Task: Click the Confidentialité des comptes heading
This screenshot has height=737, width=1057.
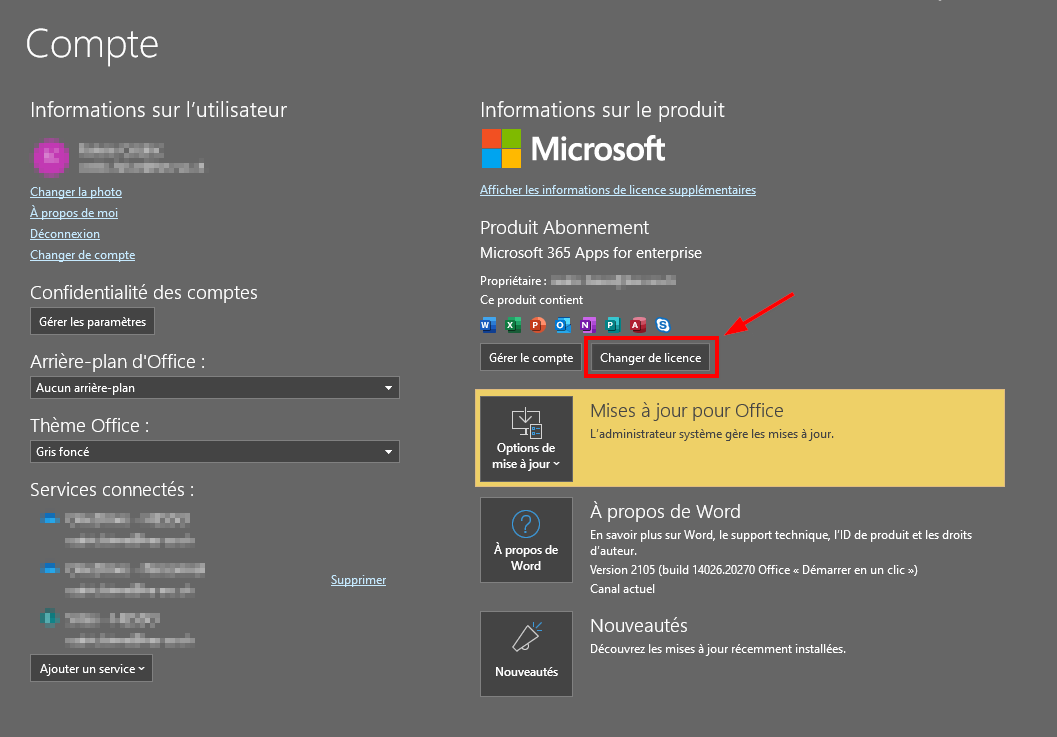Action: 144,293
